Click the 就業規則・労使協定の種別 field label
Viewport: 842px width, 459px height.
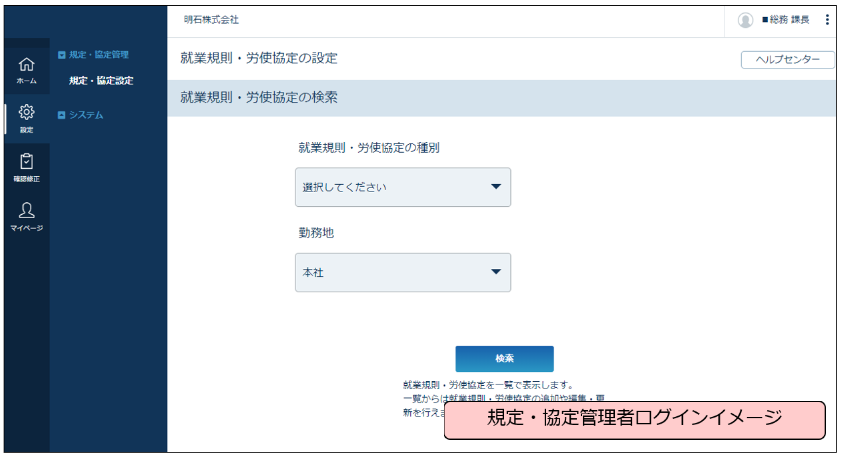click(369, 148)
